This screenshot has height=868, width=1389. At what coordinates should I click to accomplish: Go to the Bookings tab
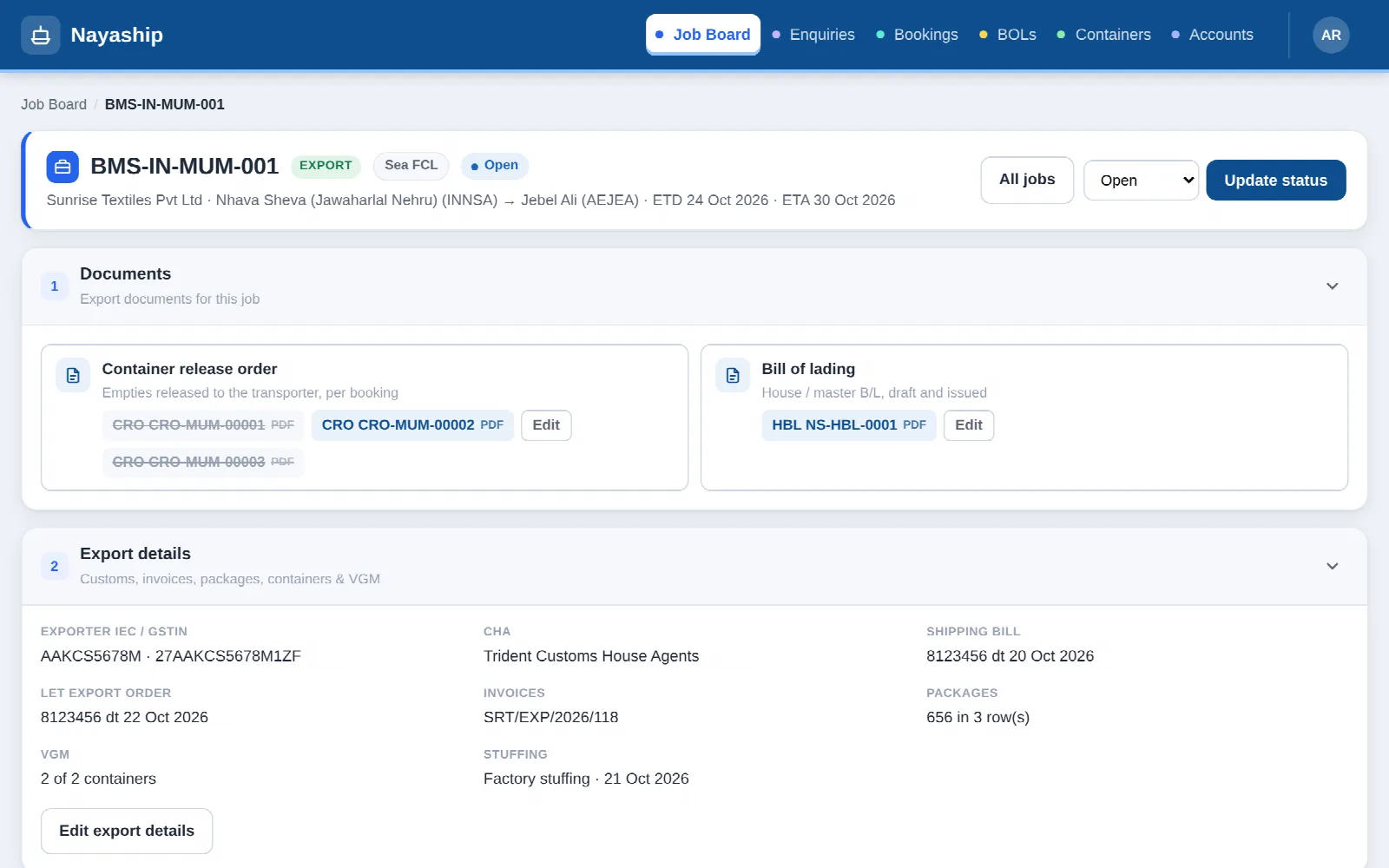(918, 35)
